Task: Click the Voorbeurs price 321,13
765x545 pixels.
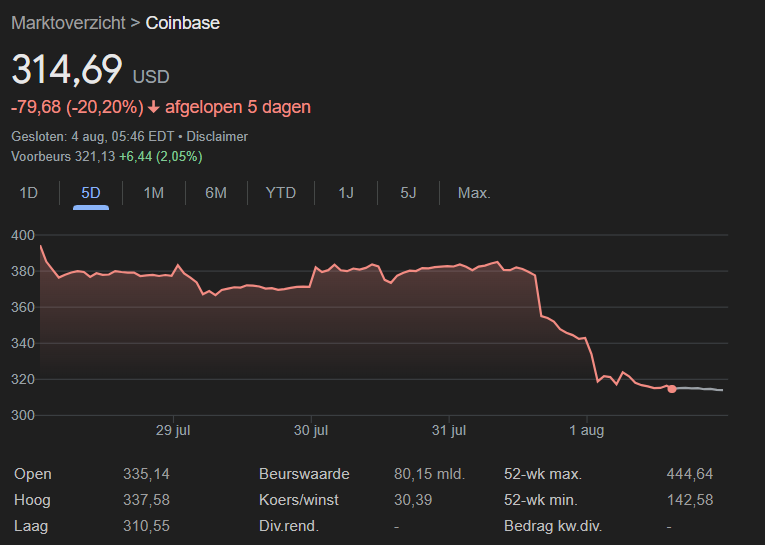Action: point(95,156)
